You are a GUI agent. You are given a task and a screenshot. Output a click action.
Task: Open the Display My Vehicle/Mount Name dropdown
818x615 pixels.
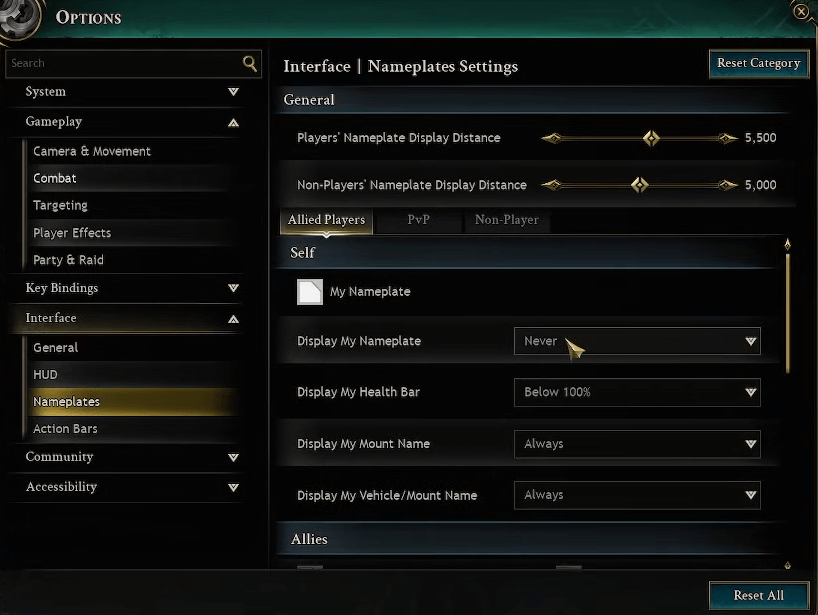637,494
